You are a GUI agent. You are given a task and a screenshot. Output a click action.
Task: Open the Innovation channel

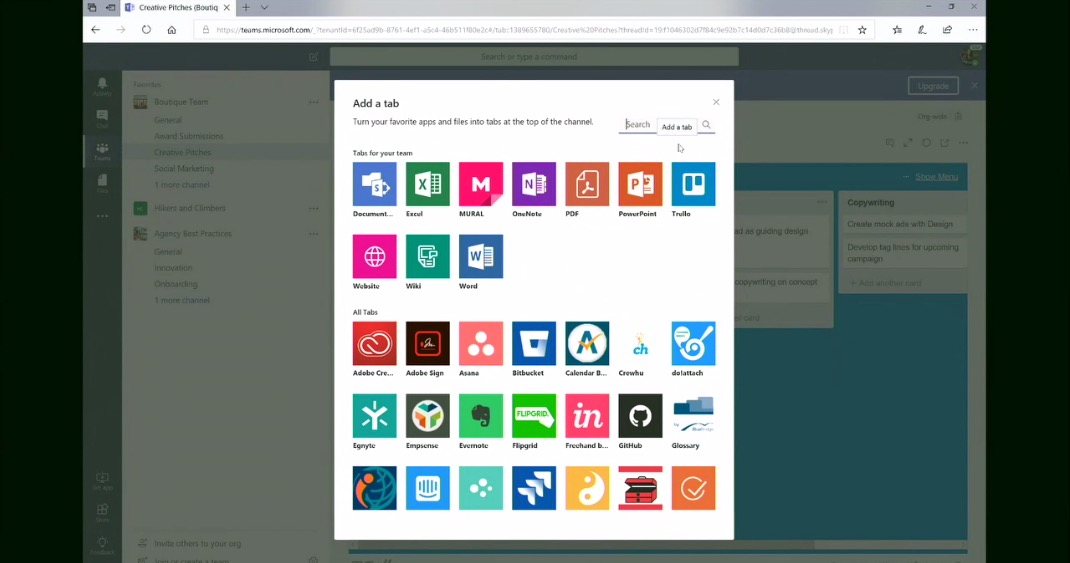click(173, 268)
